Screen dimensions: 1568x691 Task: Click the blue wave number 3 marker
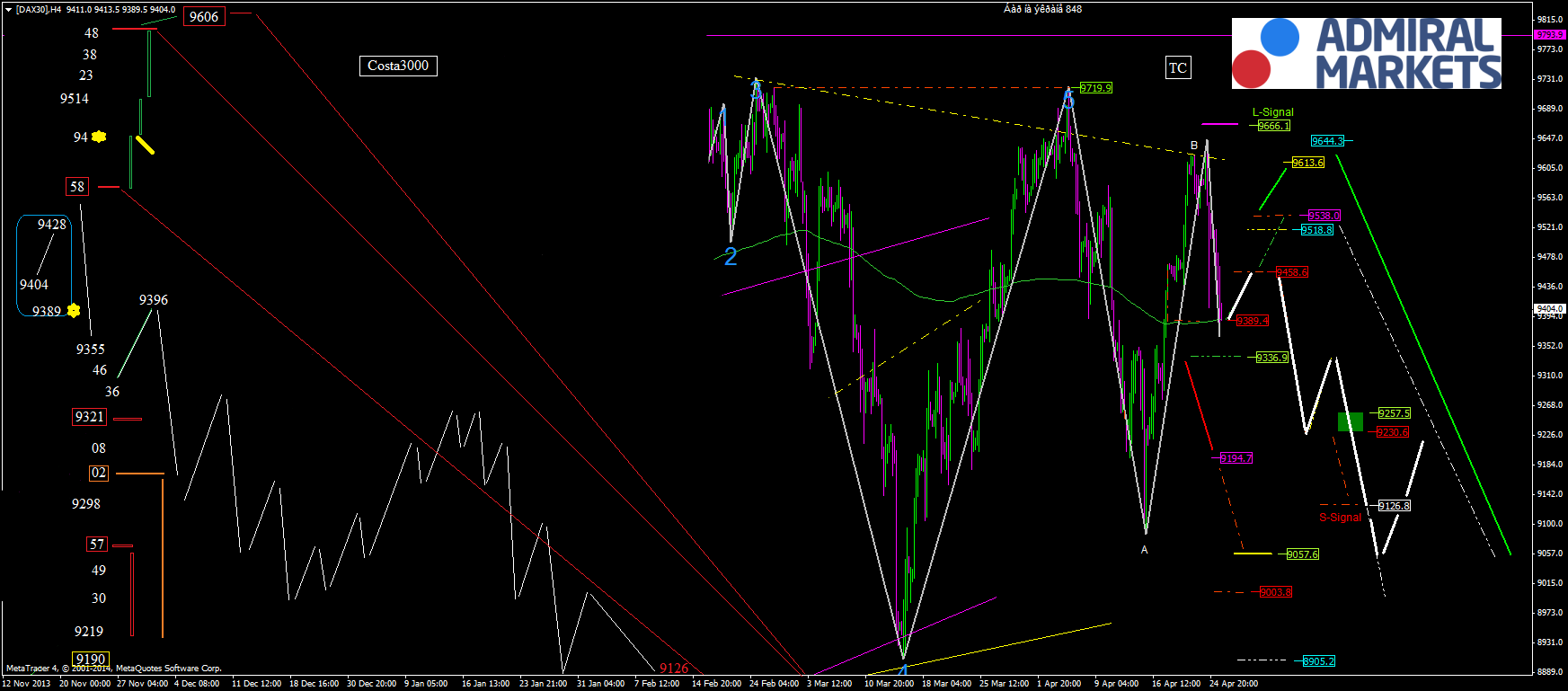point(756,91)
